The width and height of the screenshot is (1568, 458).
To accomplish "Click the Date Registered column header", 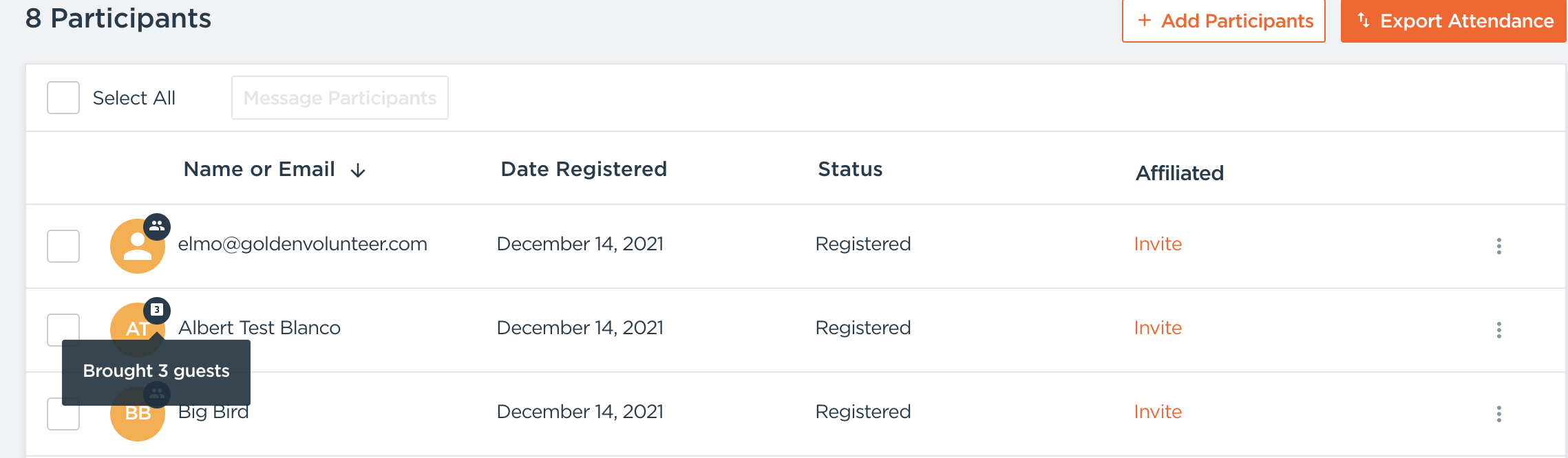I will tap(584, 169).
